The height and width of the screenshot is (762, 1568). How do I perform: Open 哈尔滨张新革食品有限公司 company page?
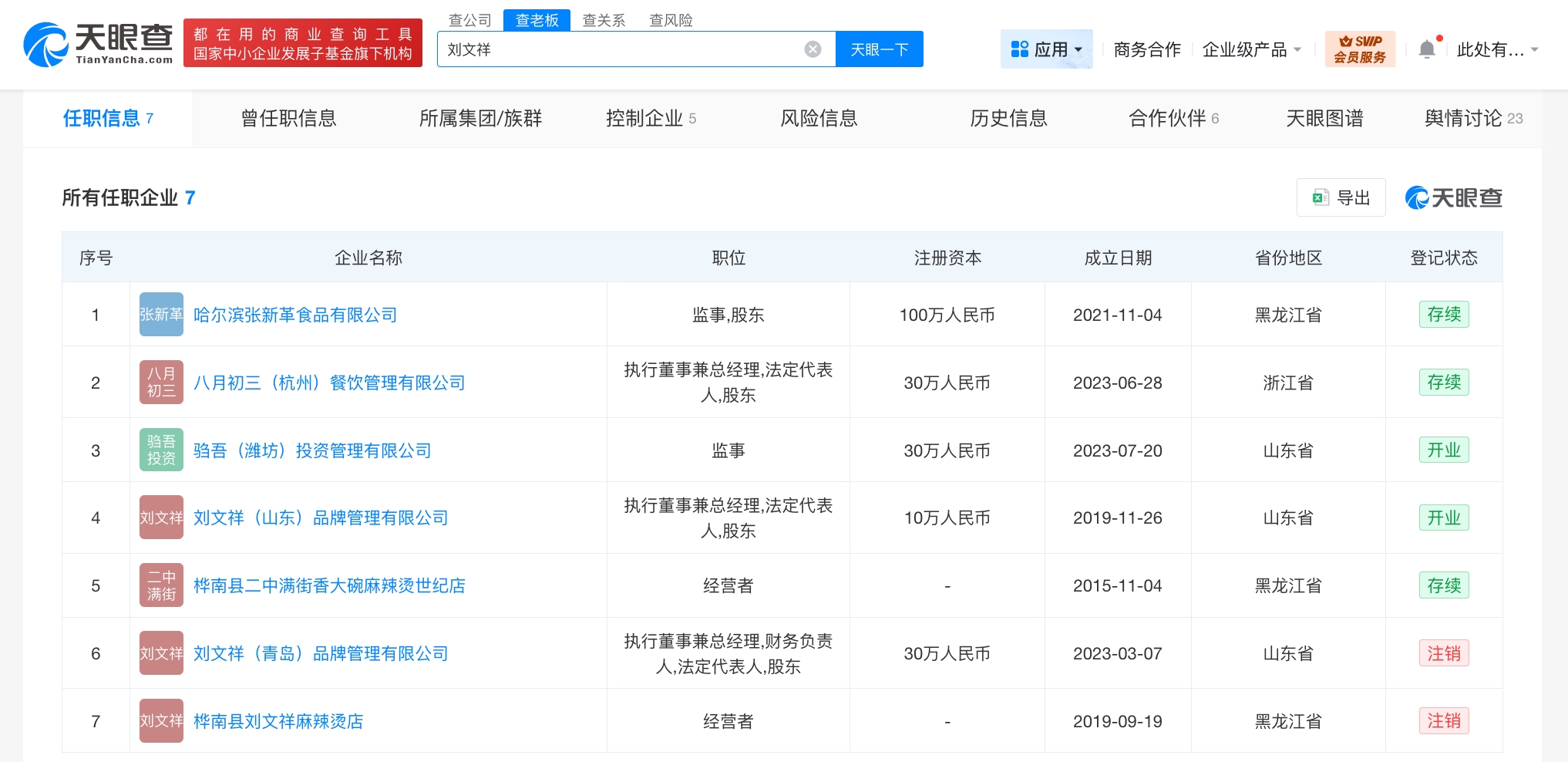(x=295, y=314)
